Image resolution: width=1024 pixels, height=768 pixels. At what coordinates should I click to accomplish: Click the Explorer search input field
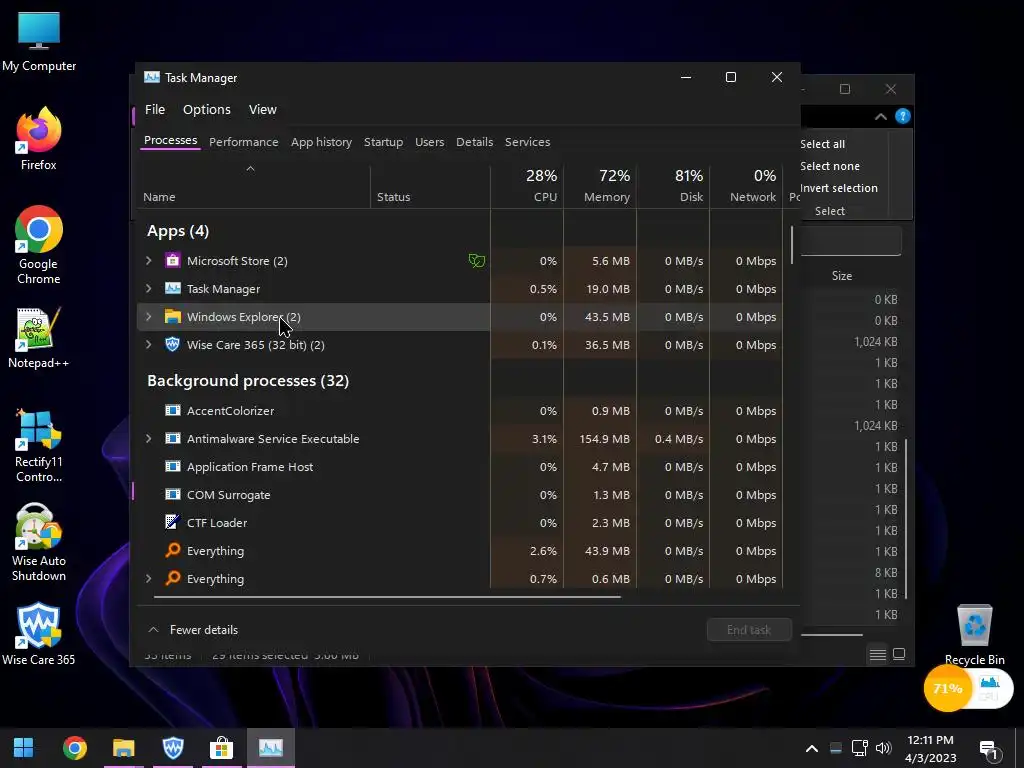click(x=851, y=241)
